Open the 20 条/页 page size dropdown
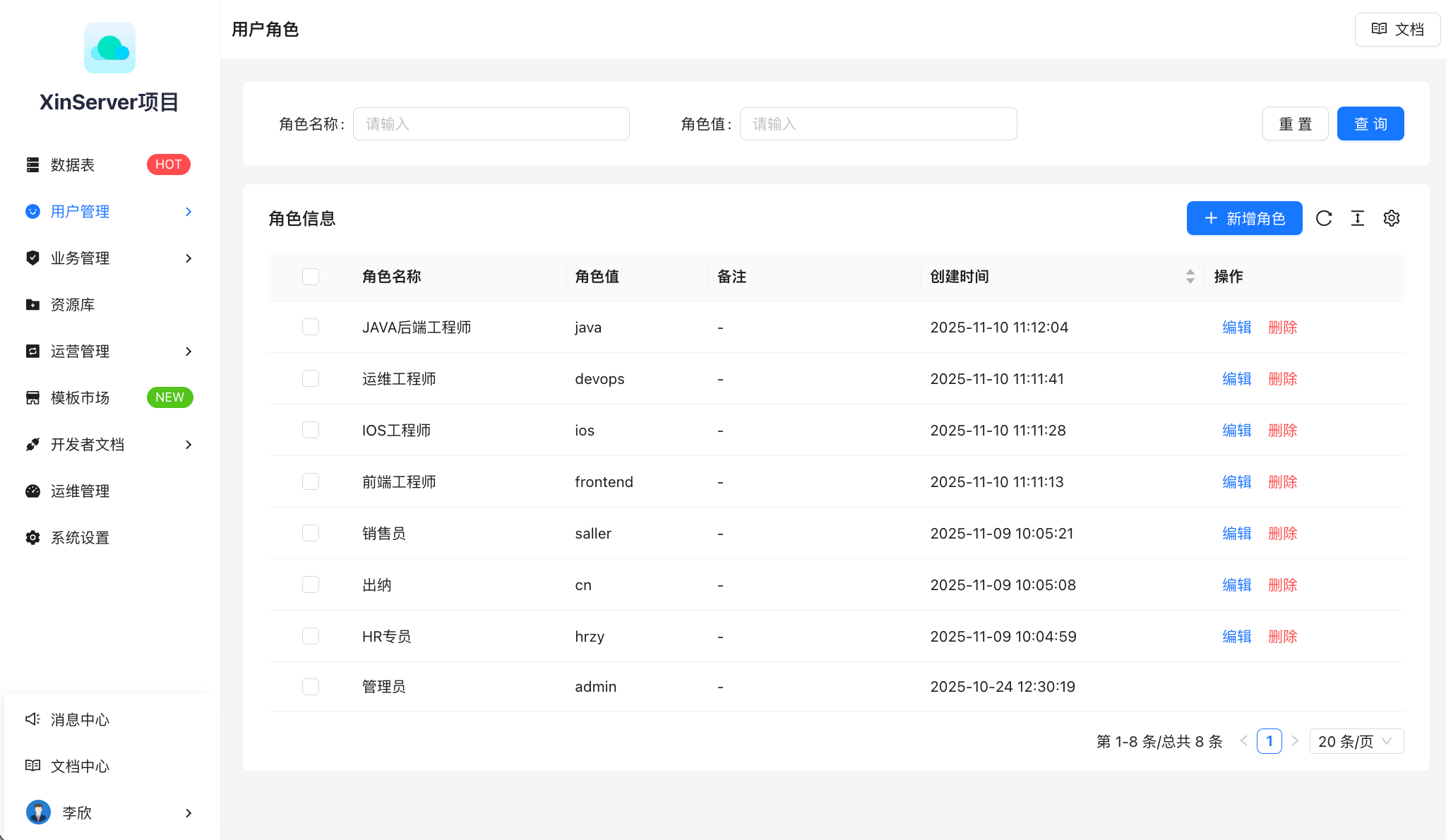The width and height of the screenshot is (1446, 840). coord(1356,741)
